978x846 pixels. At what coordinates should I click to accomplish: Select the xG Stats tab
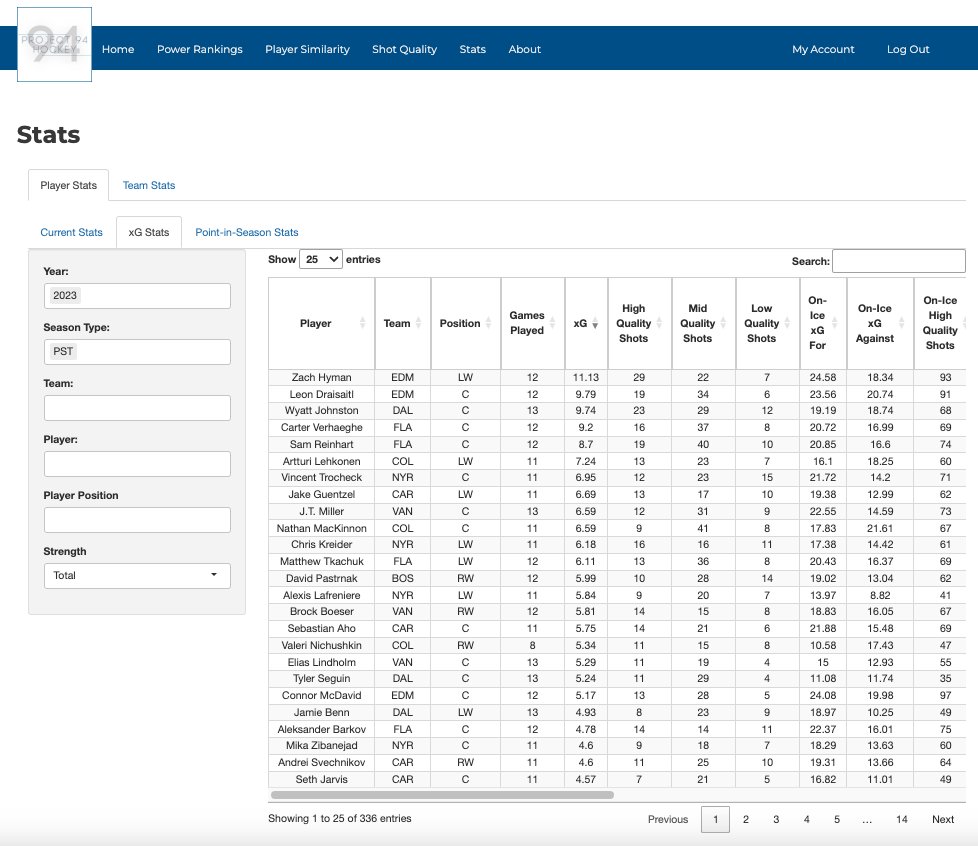pos(148,232)
